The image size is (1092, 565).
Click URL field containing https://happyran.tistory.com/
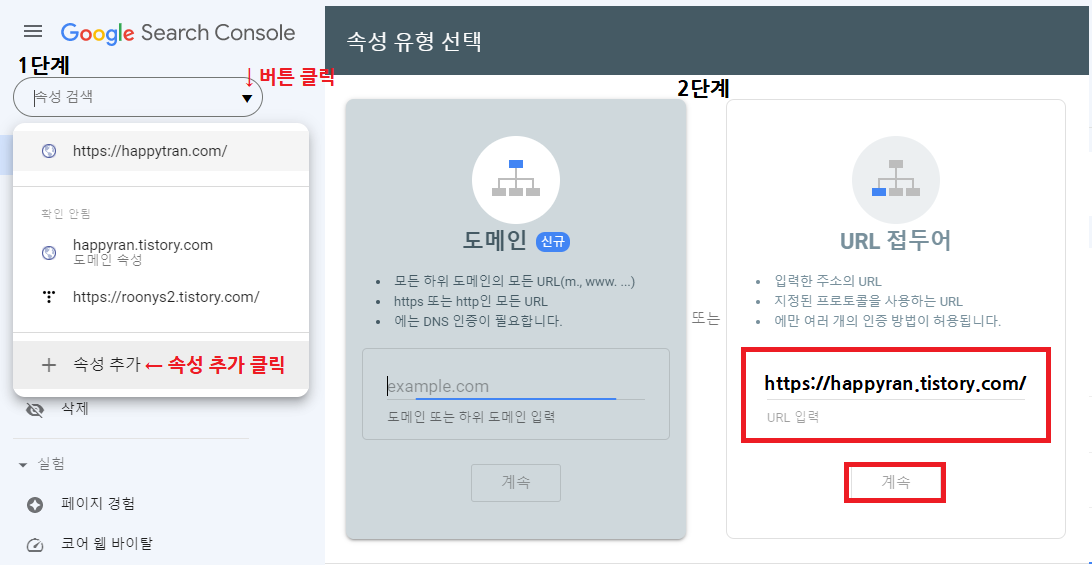(896, 384)
